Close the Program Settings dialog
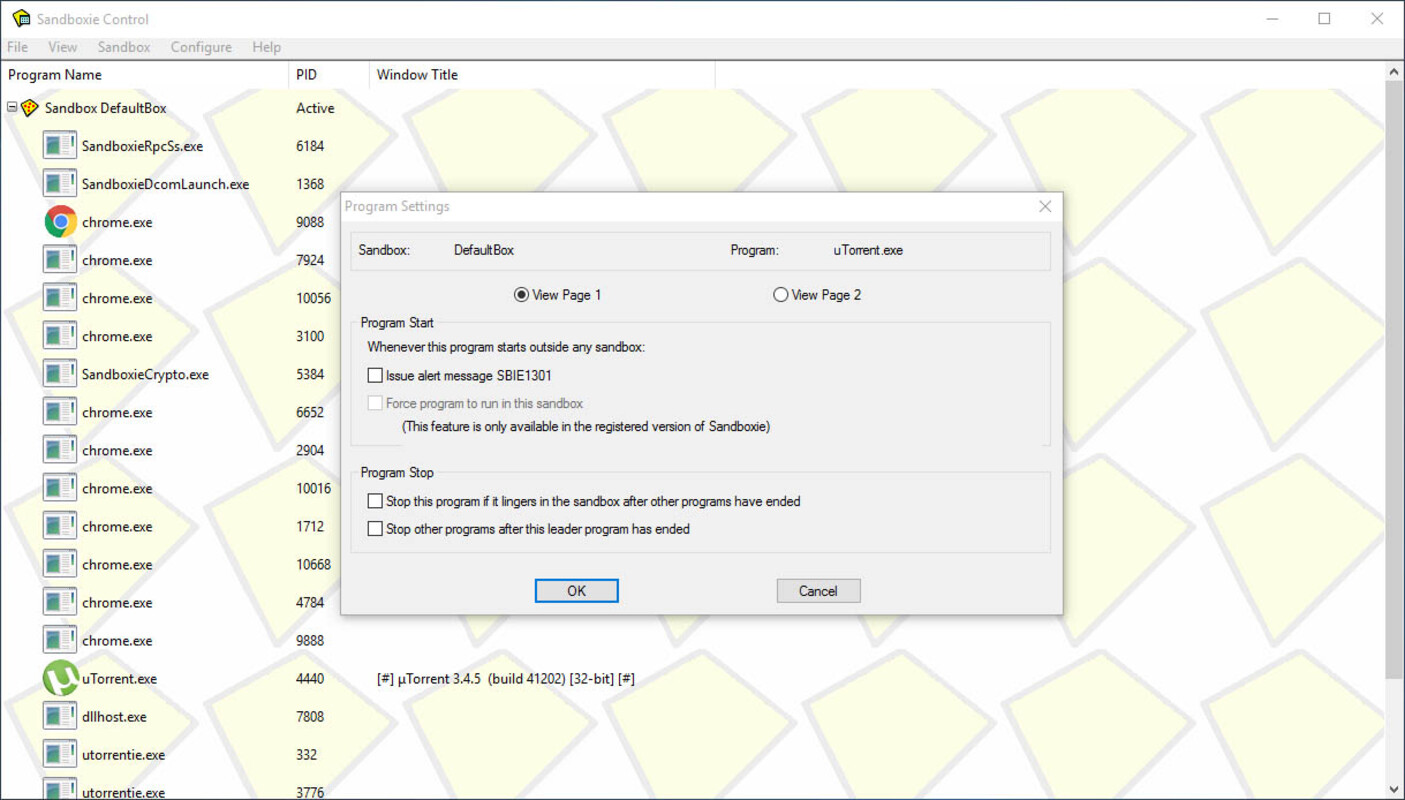Image resolution: width=1405 pixels, height=800 pixels. [x=1045, y=206]
